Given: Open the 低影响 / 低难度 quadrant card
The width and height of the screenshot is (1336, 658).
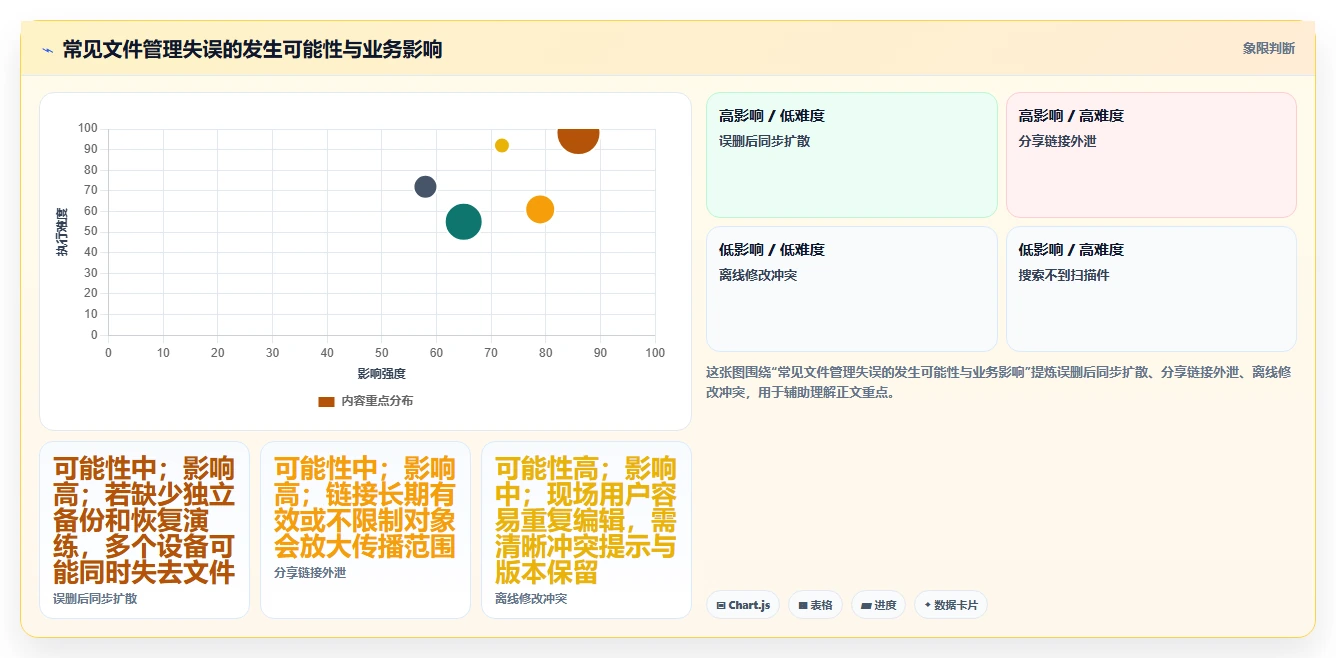Looking at the screenshot, I should [x=852, y=289].
